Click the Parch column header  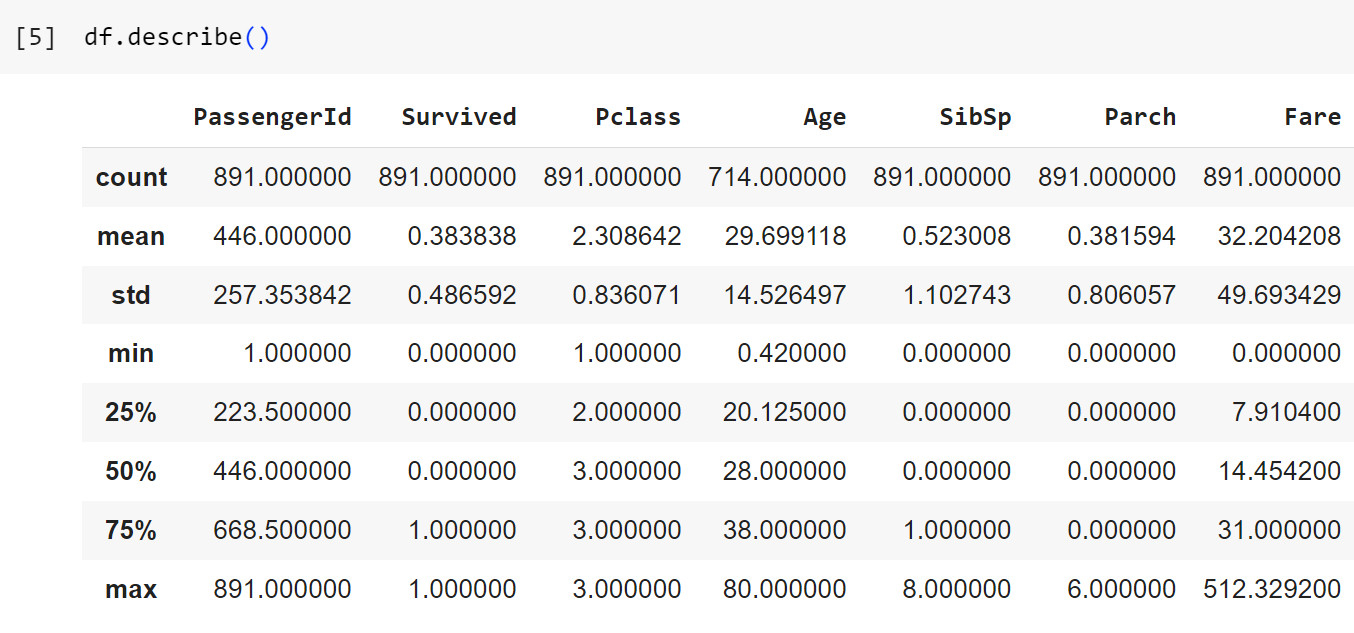(1140, 117)
